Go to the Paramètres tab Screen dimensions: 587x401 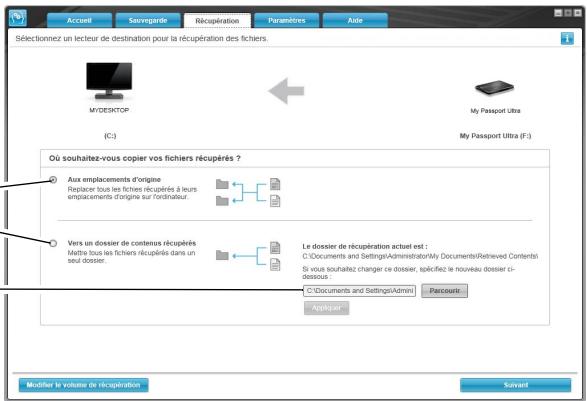(286, 20)
